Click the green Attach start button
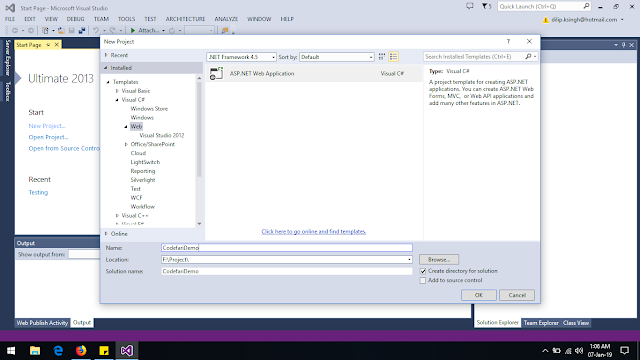The height and width of the screenshot is (360, 640). pyautogui.click(x=144, y=31)
